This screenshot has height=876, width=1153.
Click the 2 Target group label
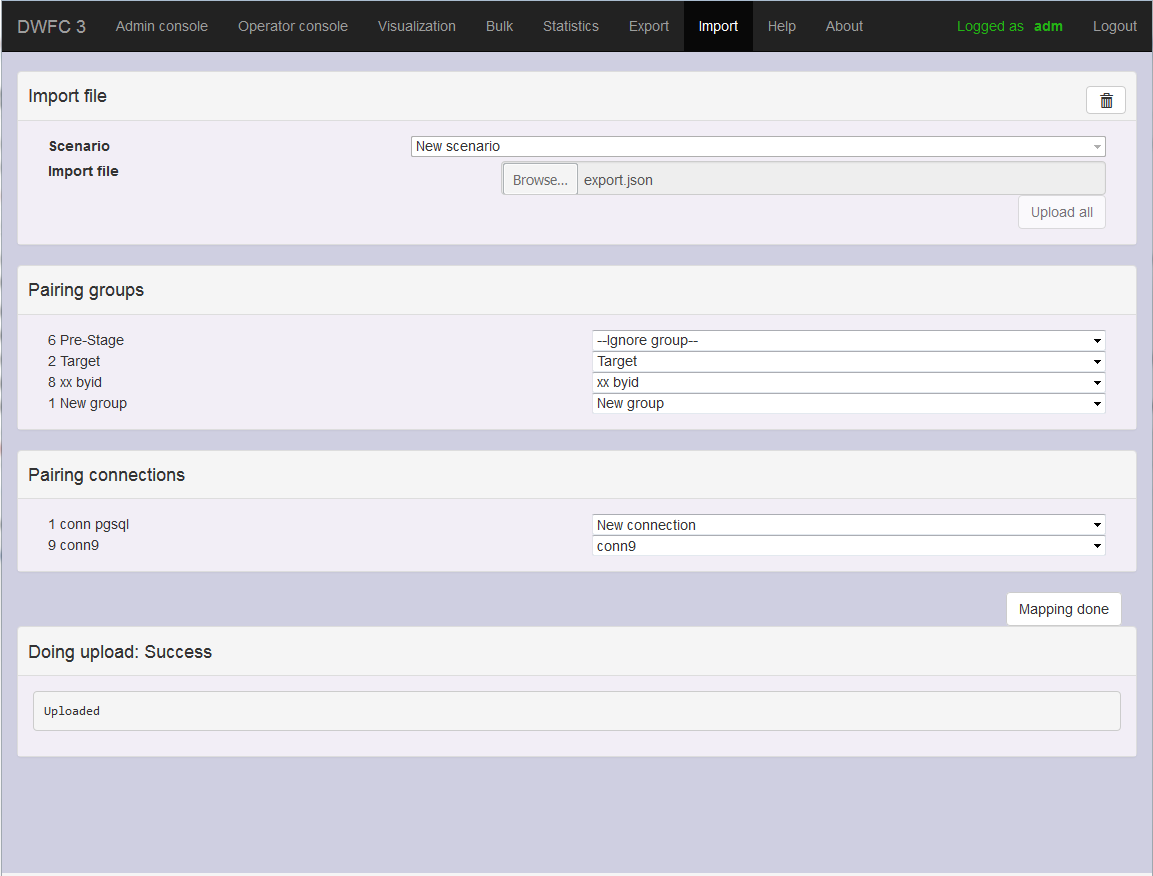[74, 361]
